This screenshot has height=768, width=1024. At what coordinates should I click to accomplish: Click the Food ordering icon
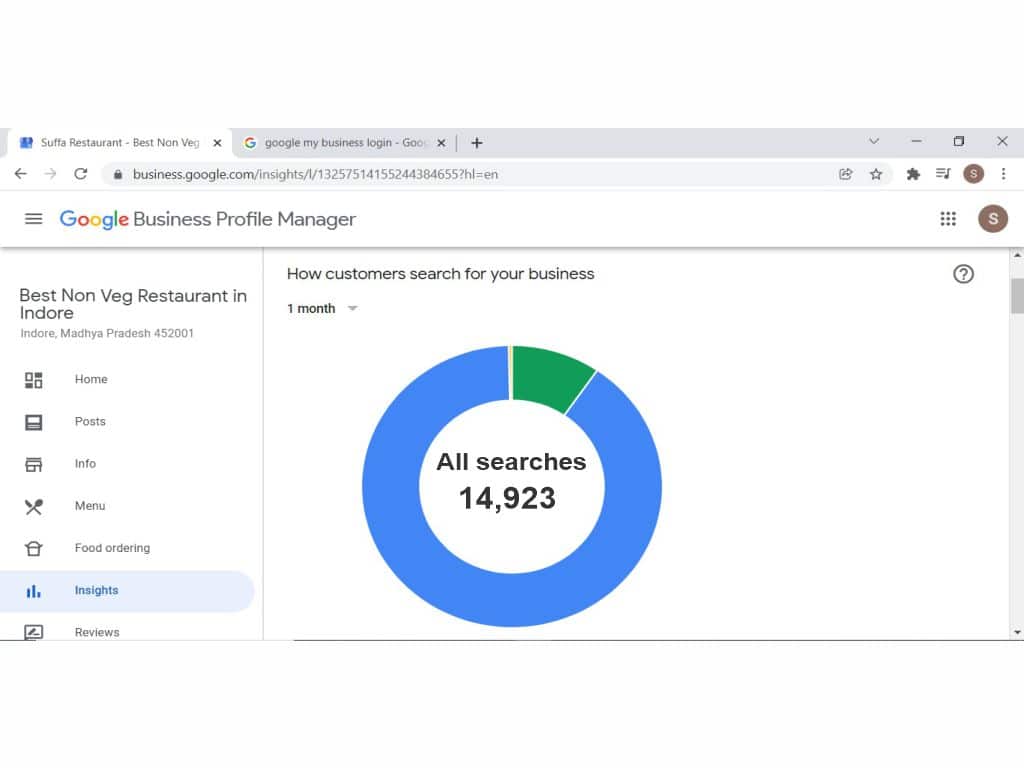(x=34, y=548)
